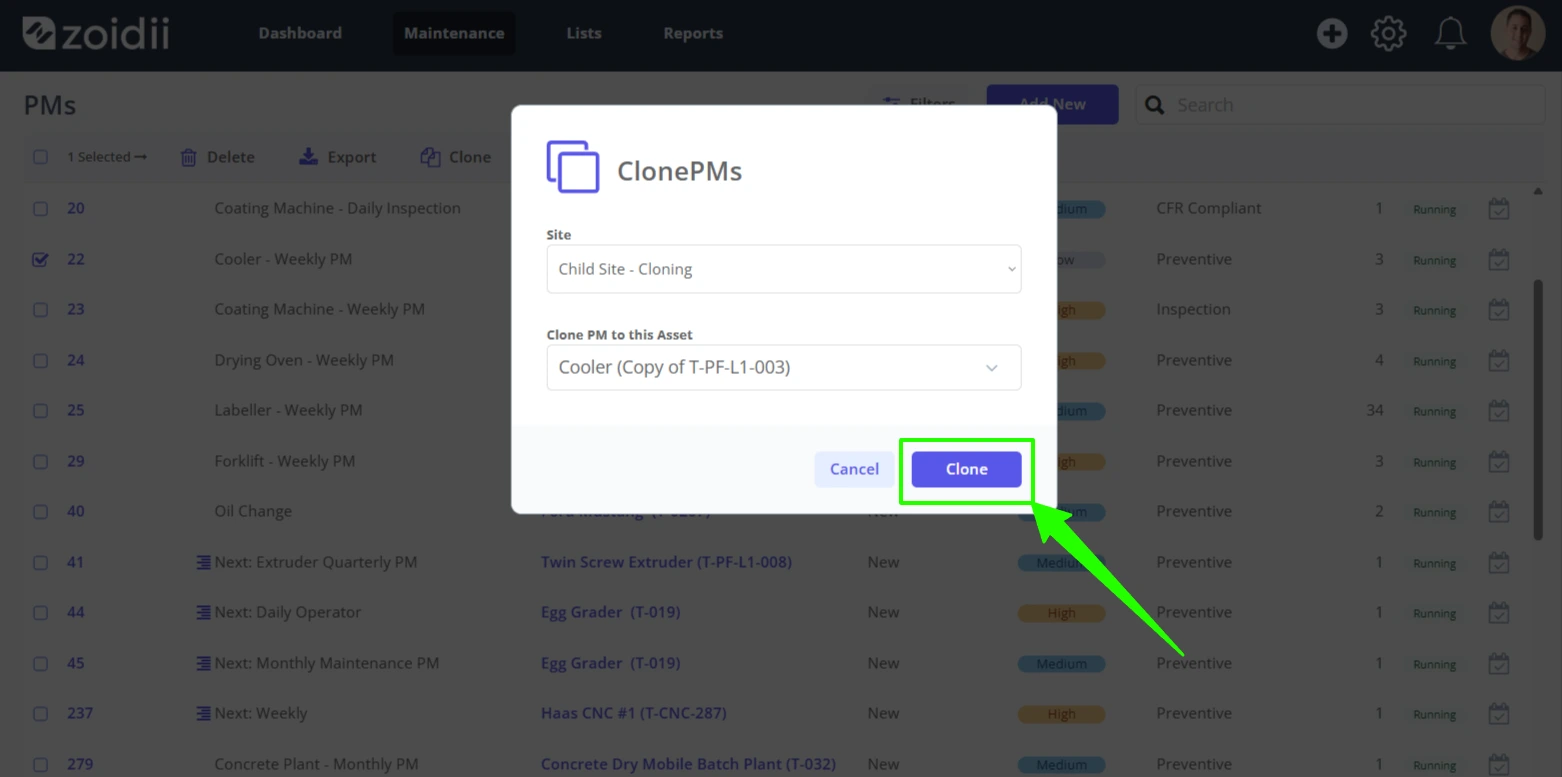Viewport: 1562px width, 777px height.
Task: Check the box for PM 23
Action: [40, 310]
